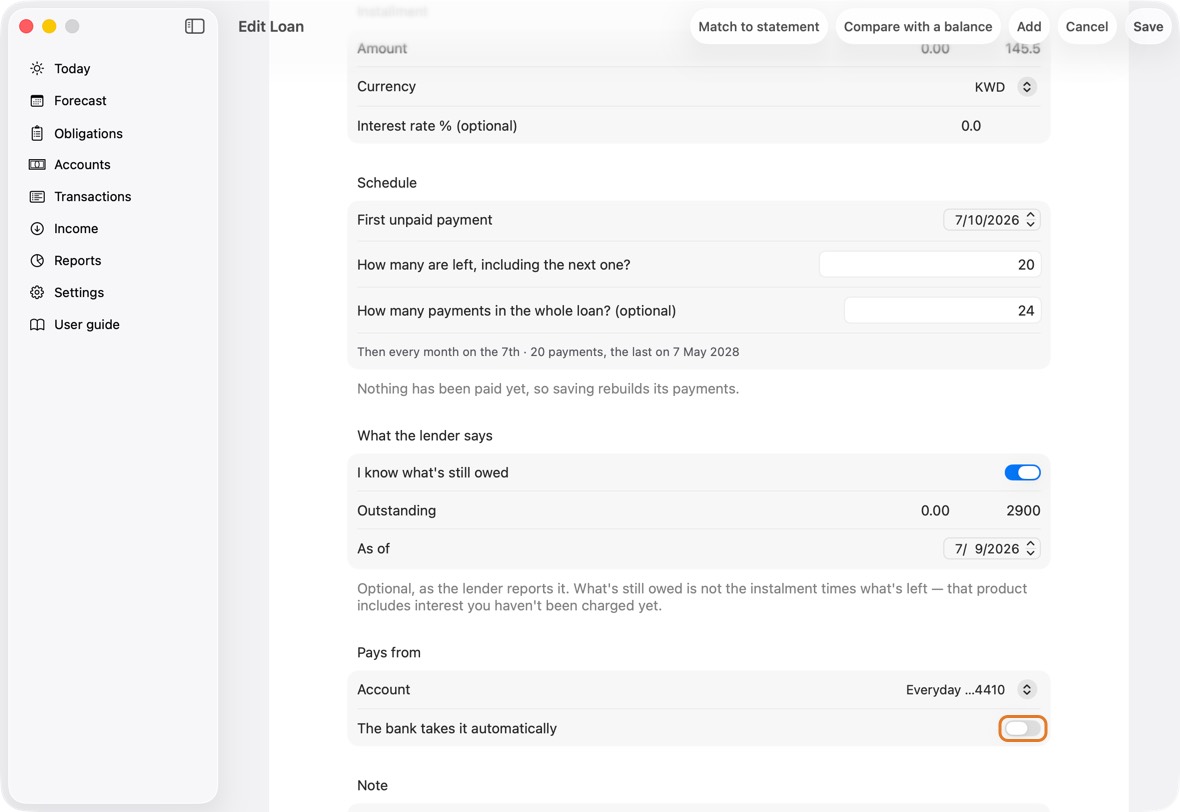Click the Today sun icon
Screen dimensions: 1180x812
37,68
